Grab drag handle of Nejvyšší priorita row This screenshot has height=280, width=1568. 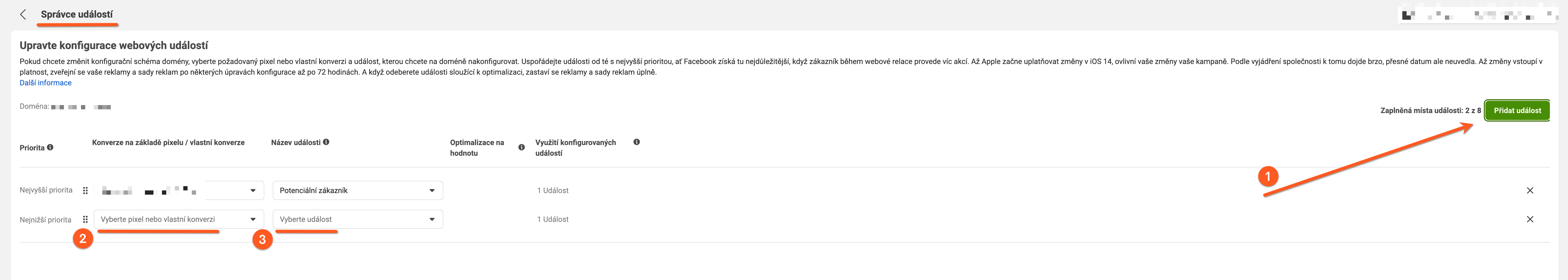pyautogui.click(x=85, y=190)
